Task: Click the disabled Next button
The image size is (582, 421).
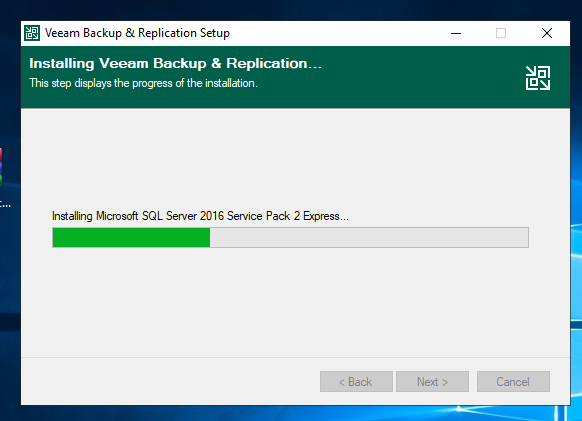Action: pos(432,382)
